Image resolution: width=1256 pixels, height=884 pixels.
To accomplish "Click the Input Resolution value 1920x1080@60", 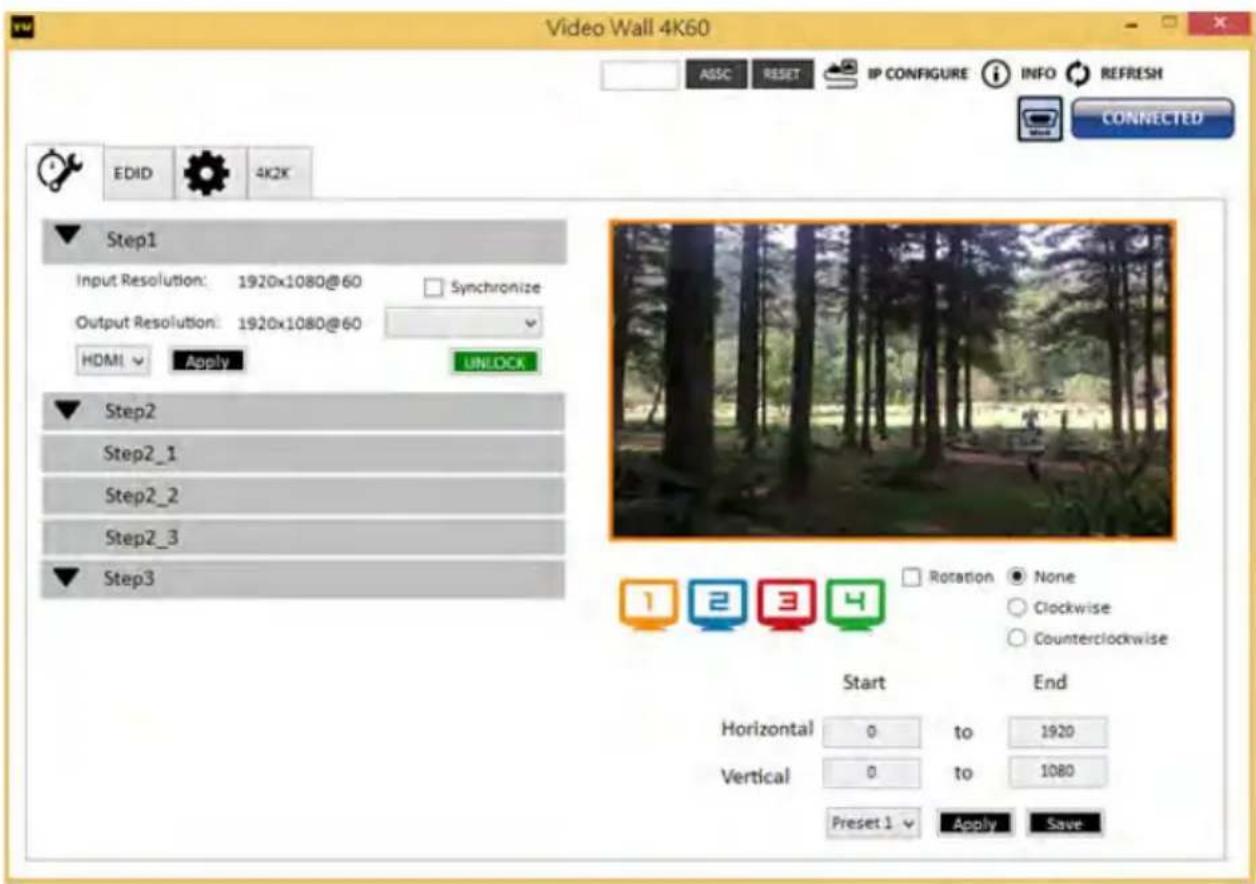I will pyautogui.click(x=299, y=281).
